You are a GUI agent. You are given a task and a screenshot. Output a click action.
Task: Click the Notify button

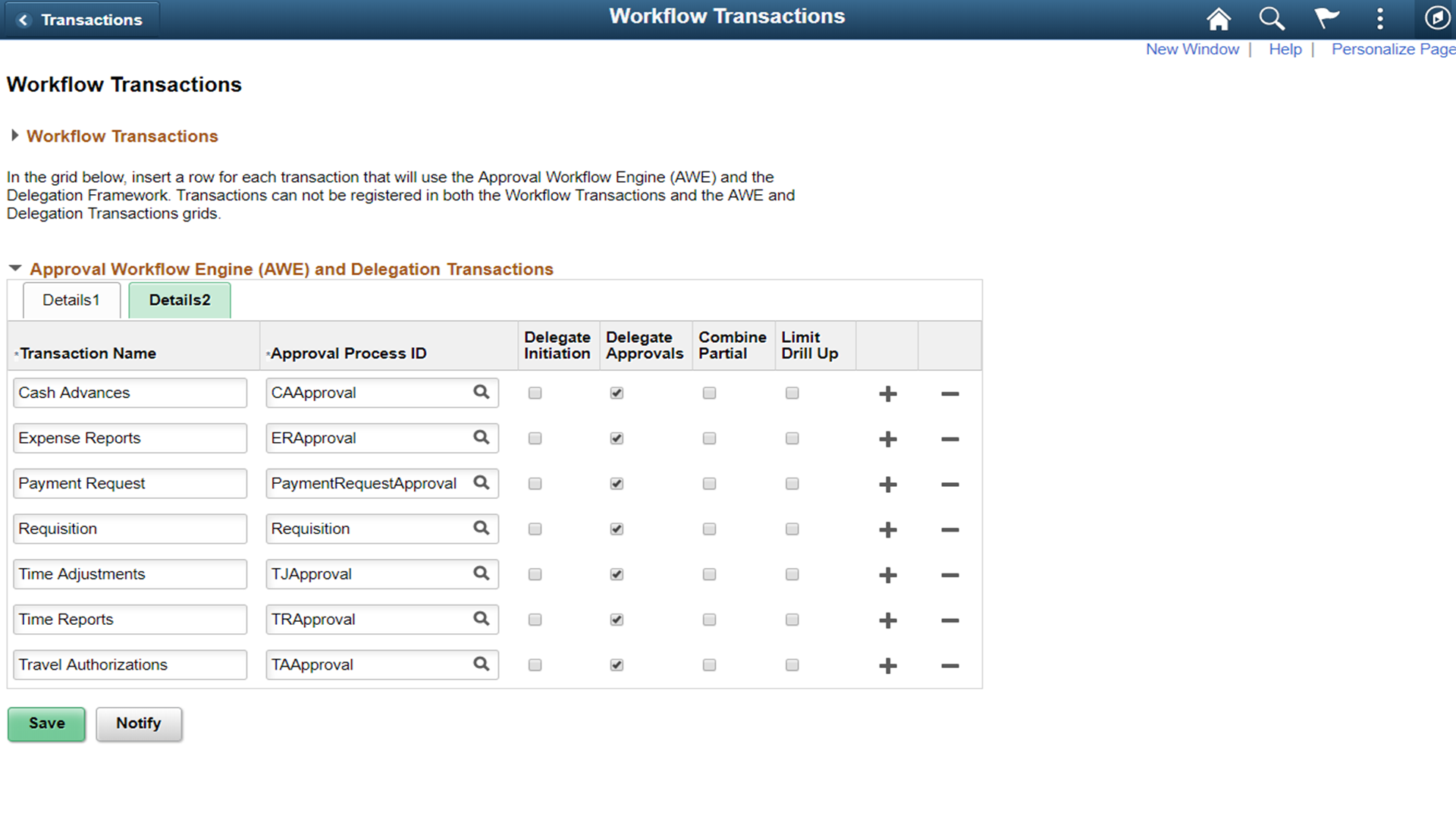(x=139, y=723)
